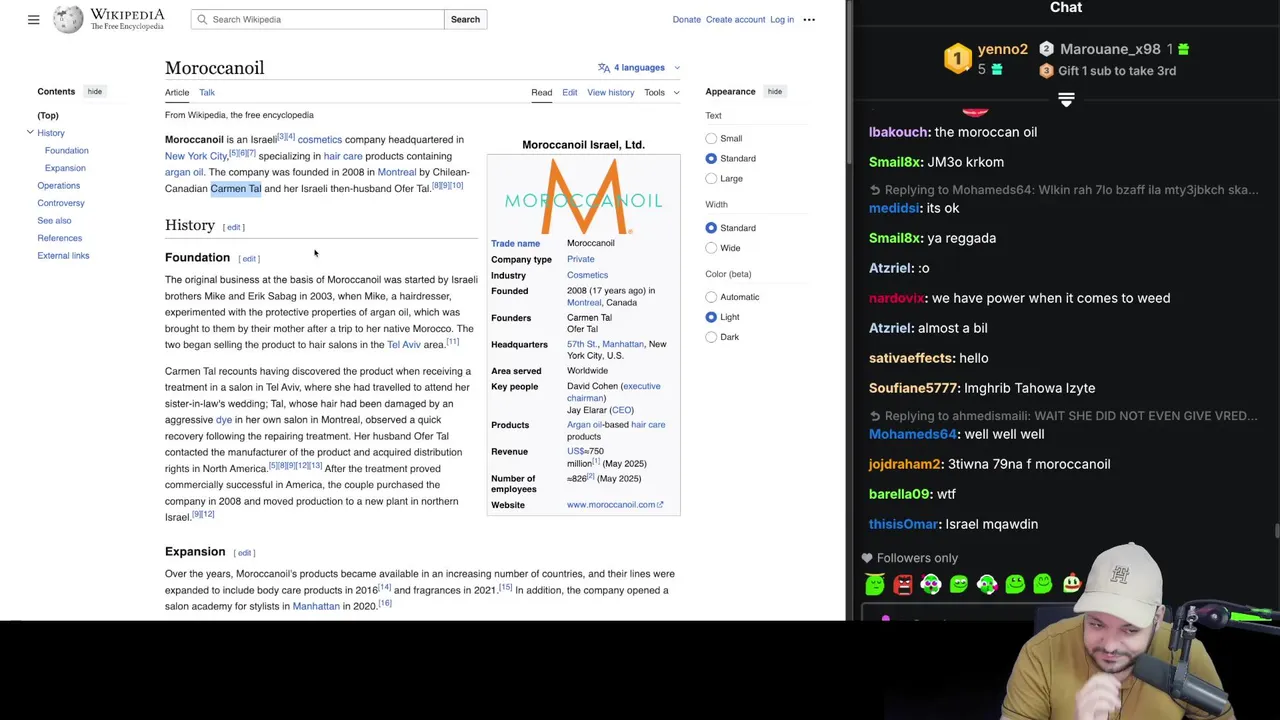Click the Donate link
Viewport: 1280px width, 720px height.
(x=686, y=19)
